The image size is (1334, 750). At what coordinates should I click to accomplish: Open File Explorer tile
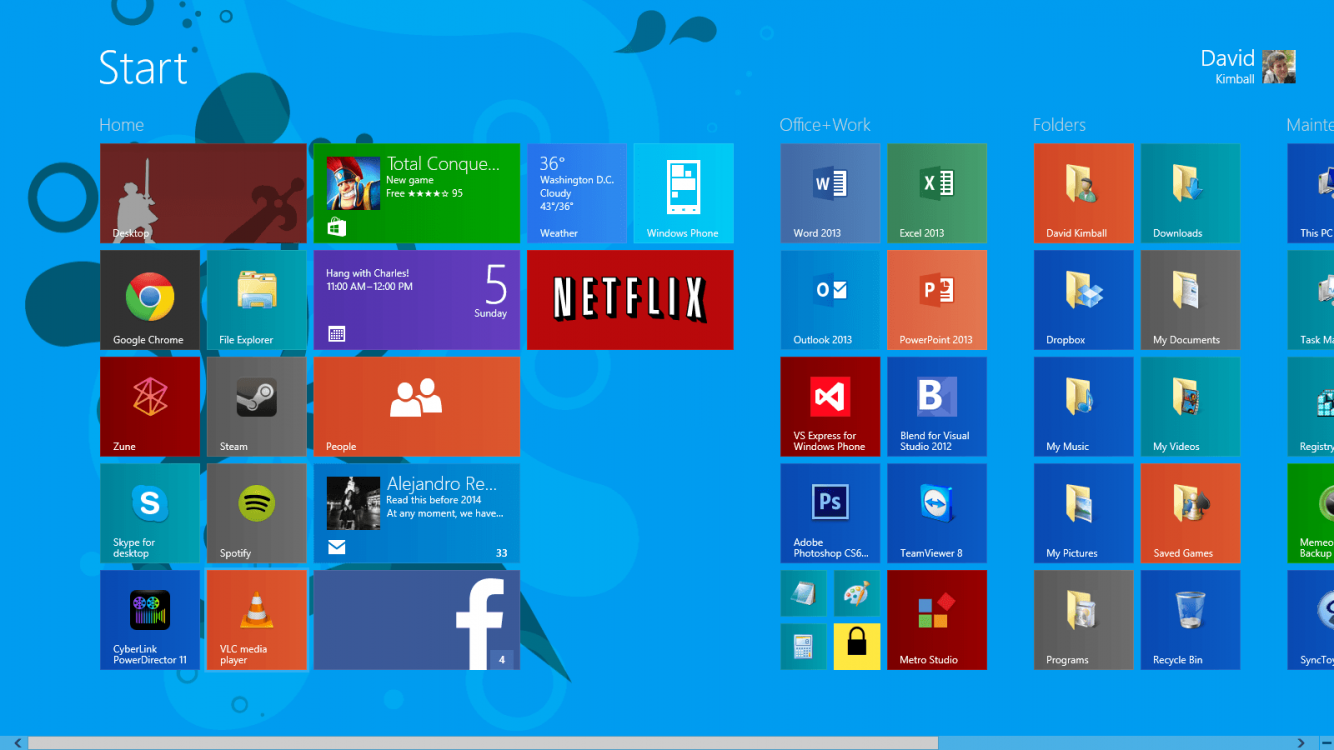click(x=257, y=300)
